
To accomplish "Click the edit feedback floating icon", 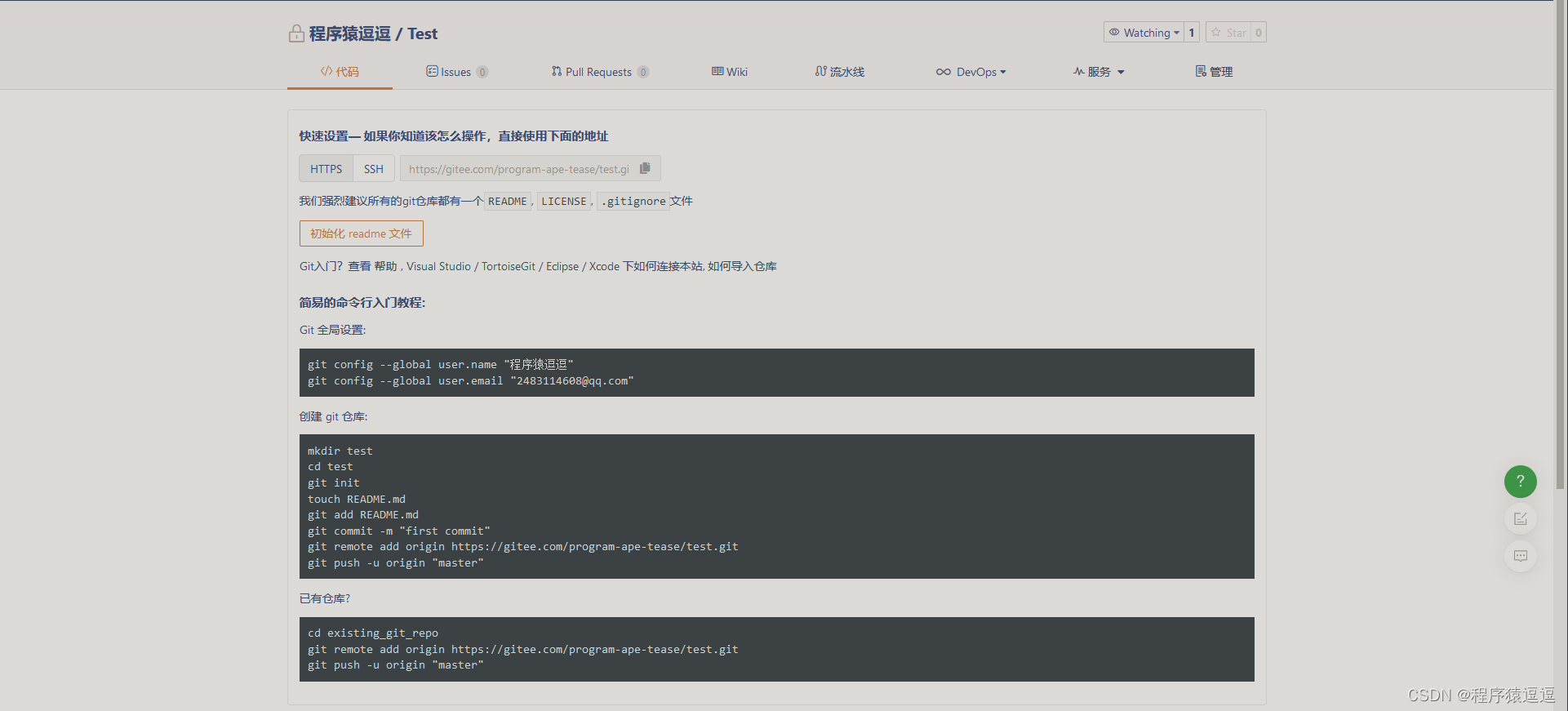I will tap(1520, 519).
